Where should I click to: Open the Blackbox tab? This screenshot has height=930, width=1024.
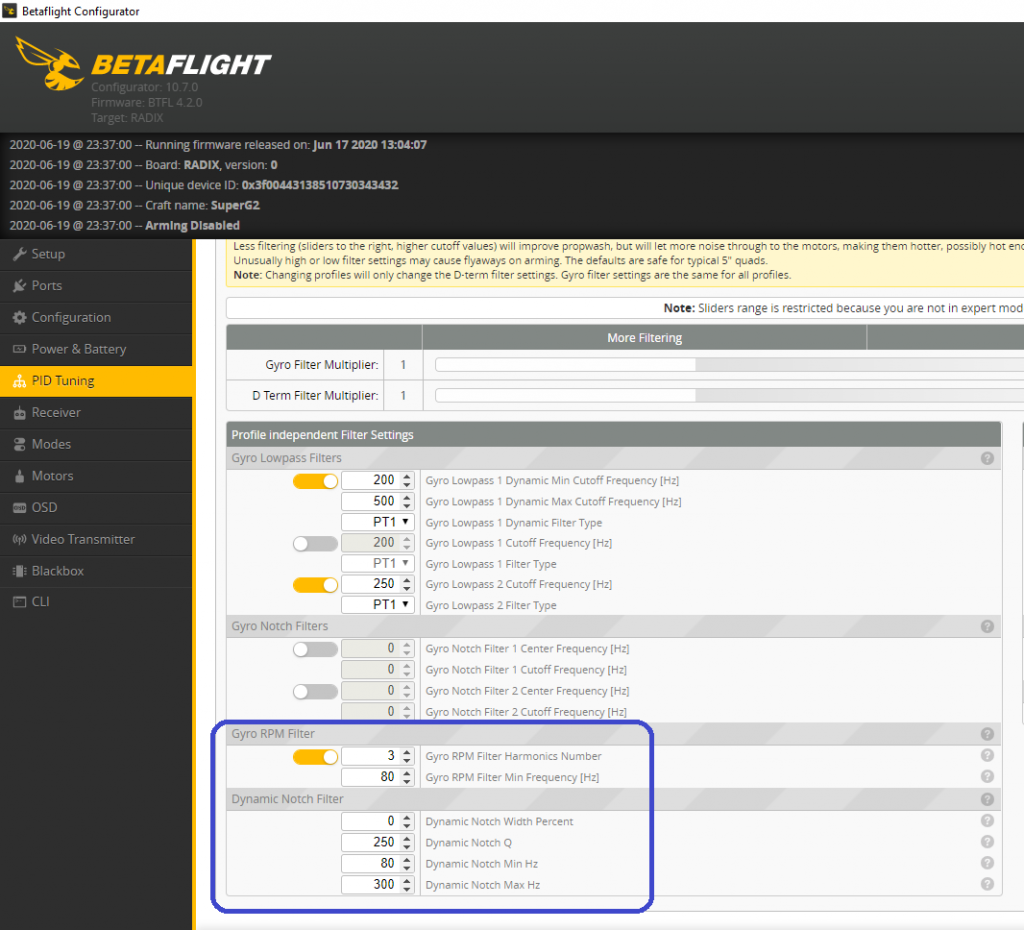pyautogui.click(x=97, y=571)
